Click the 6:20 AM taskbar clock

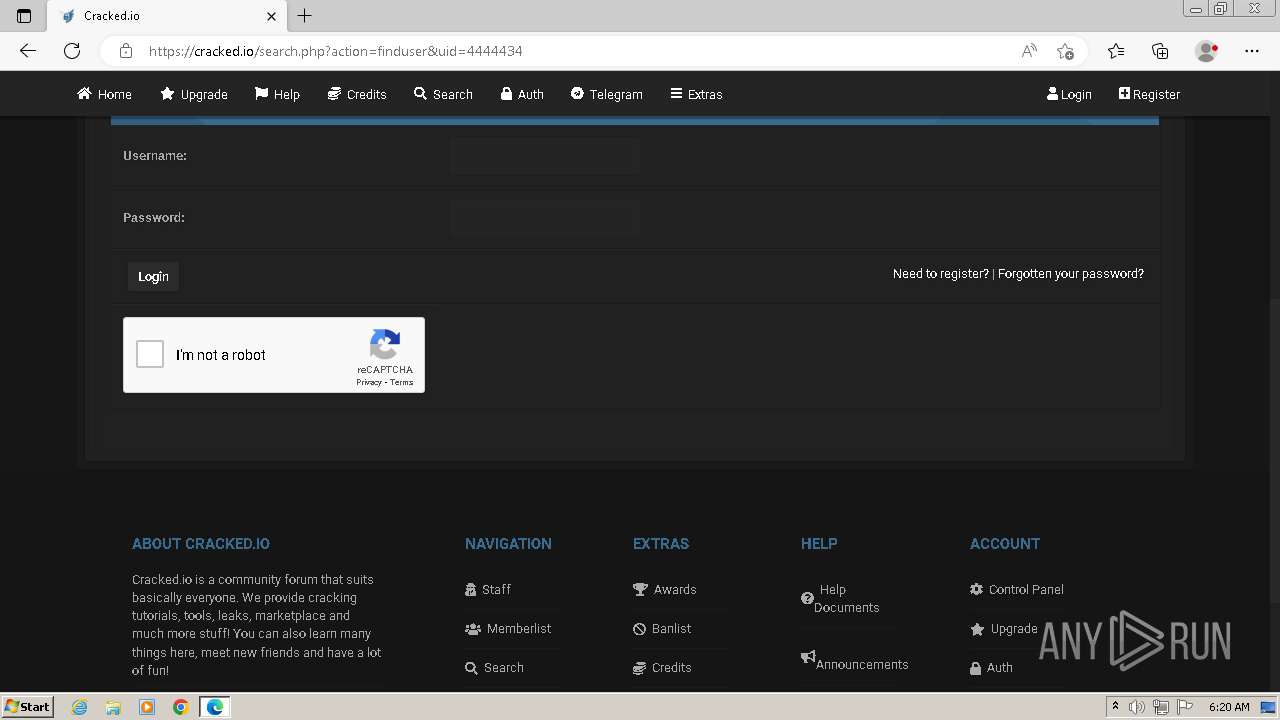click(1229, 707)
